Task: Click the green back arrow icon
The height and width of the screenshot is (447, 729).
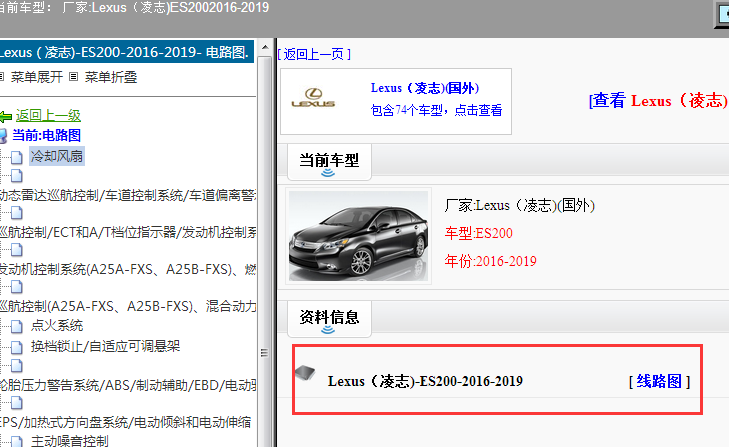Action: (x=6, y=116)
